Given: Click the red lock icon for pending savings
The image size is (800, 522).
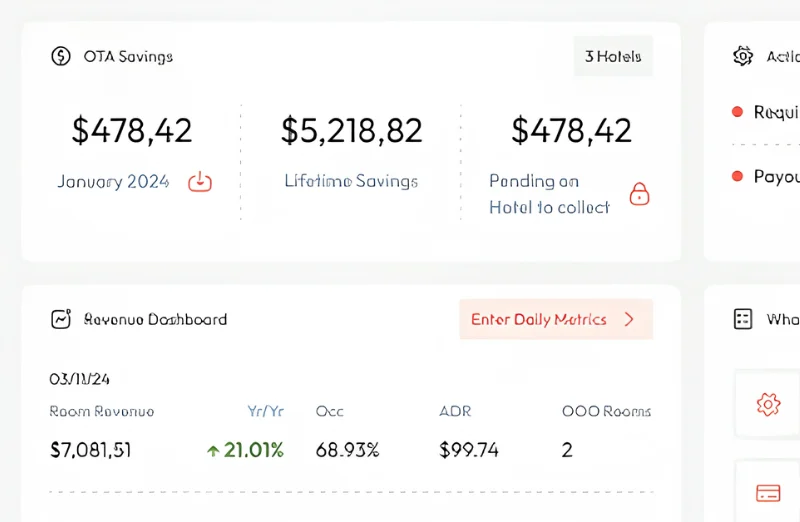Looking at the screenshot, I should tap(639, 194).
